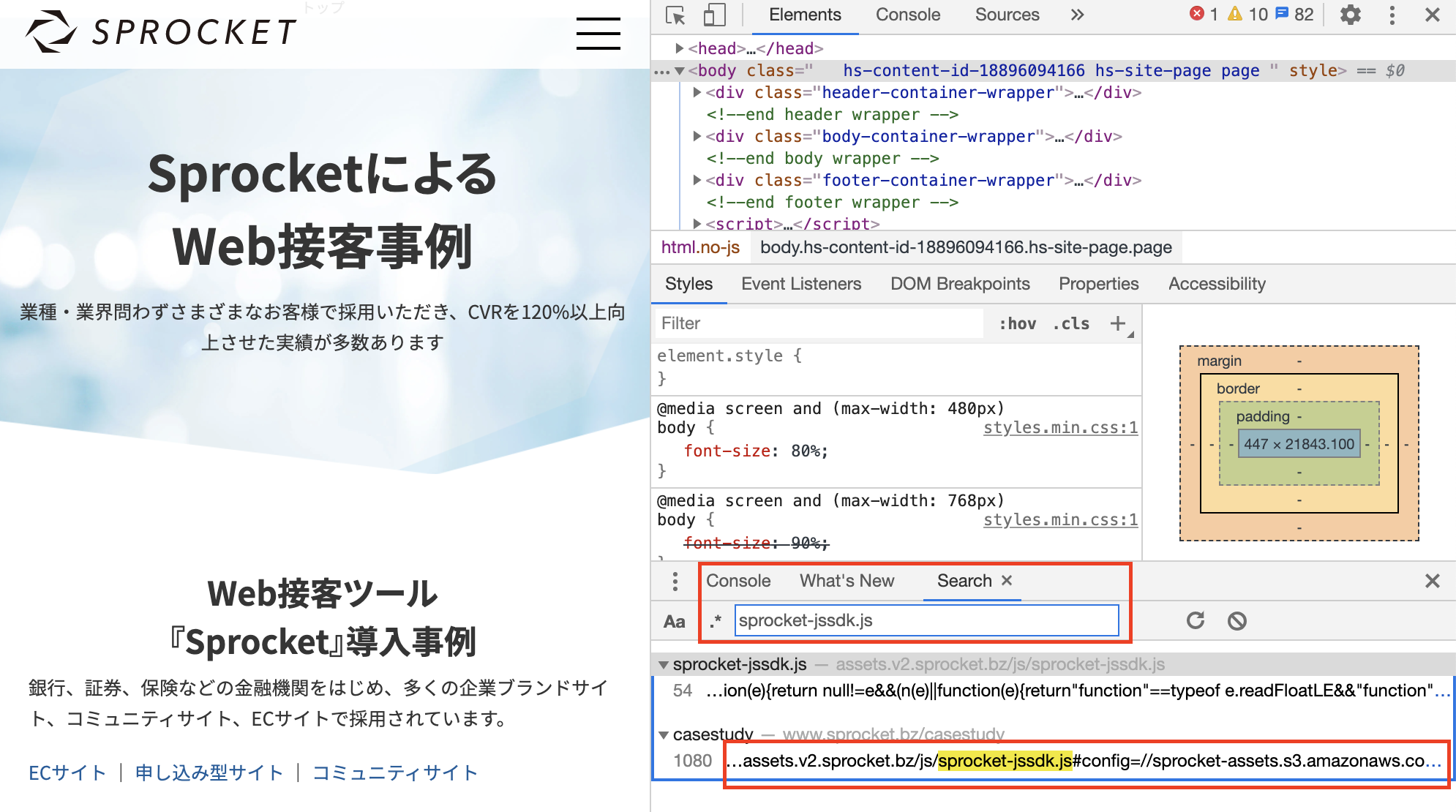Open the Styles pane tab
The image size is (1456, 812).
click(688, 284)
